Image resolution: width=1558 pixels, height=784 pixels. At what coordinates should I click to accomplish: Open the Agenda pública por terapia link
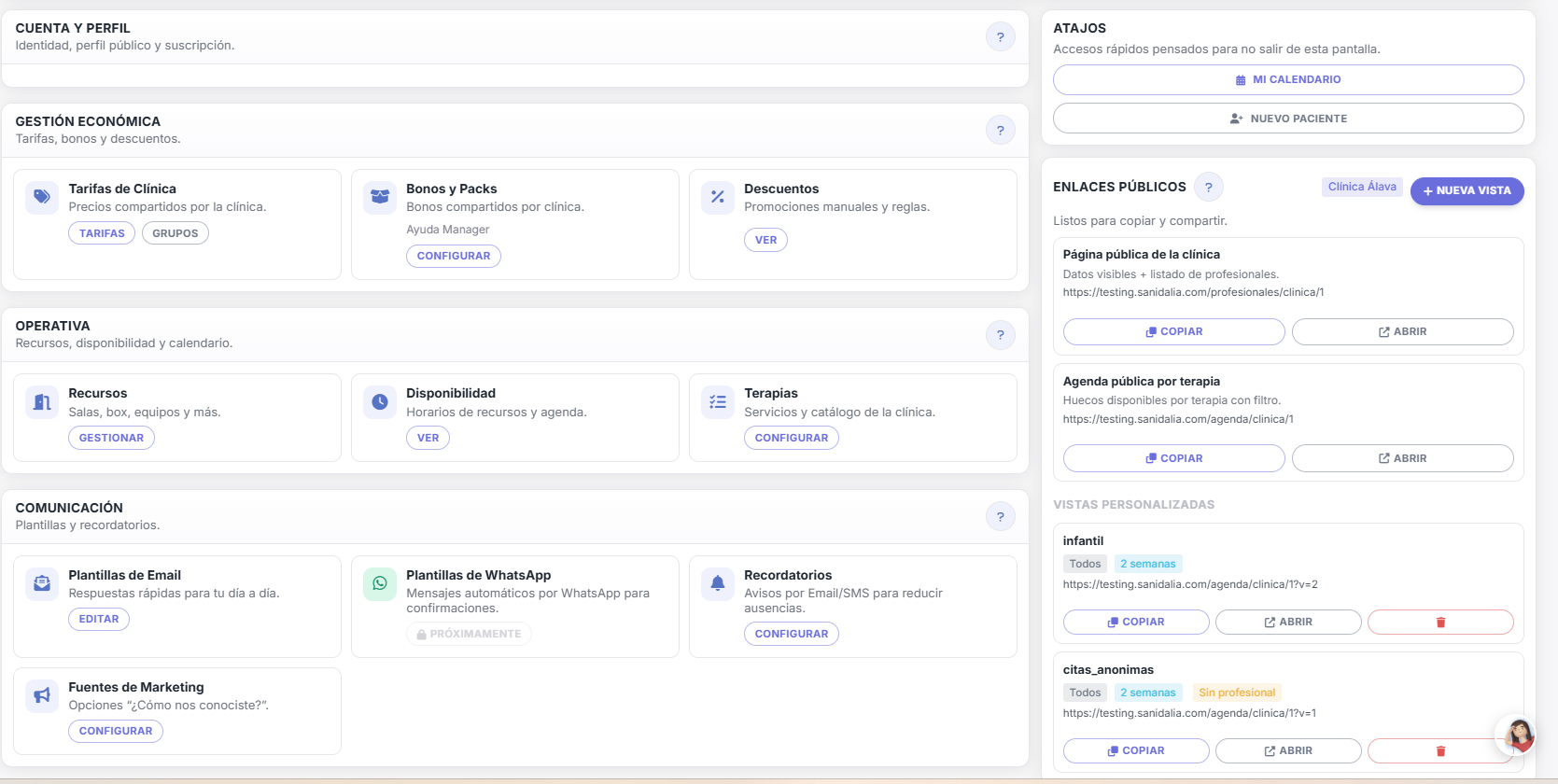point(1402,458)
